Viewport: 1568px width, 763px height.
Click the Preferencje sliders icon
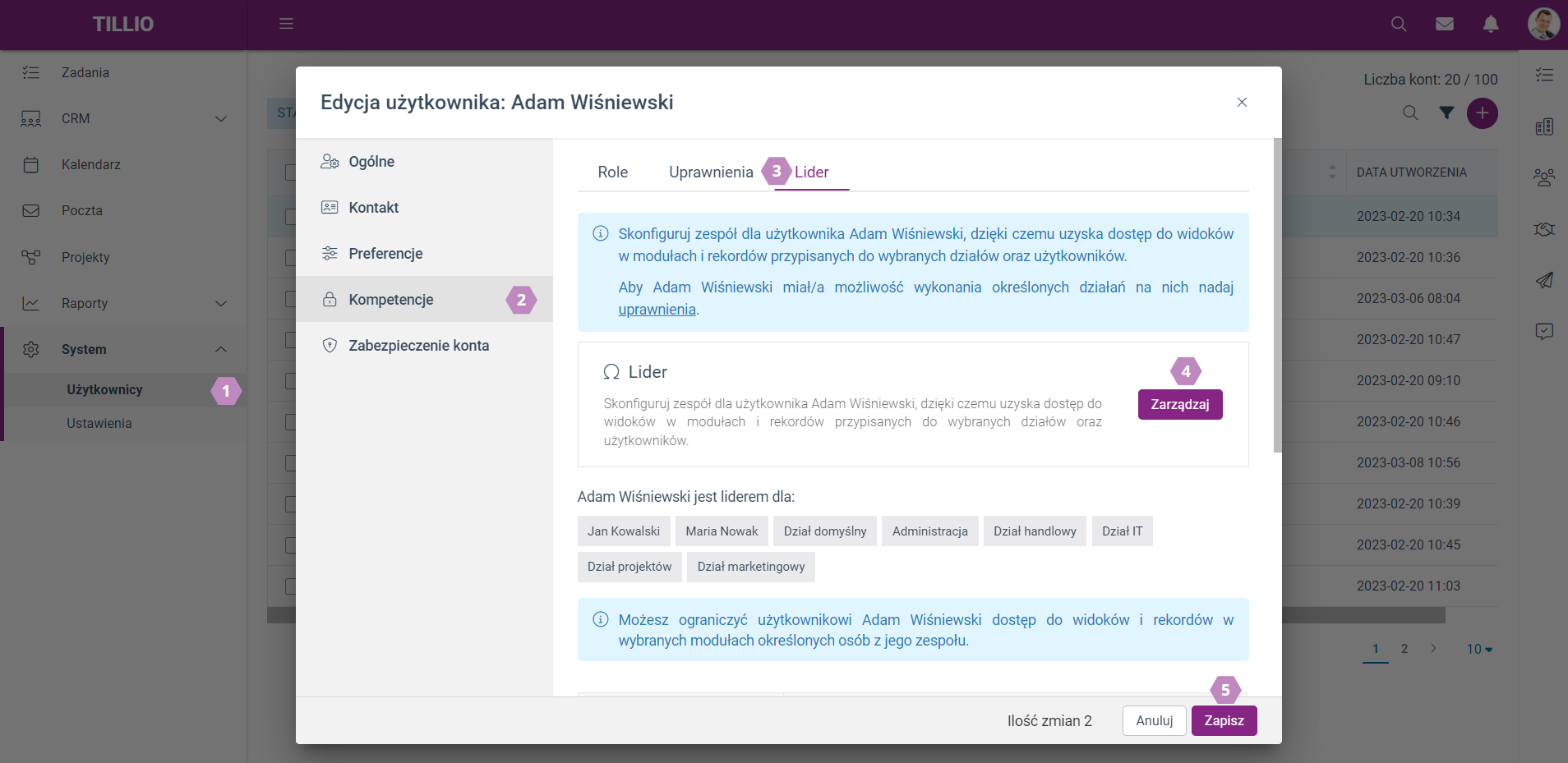coord(330,253)
